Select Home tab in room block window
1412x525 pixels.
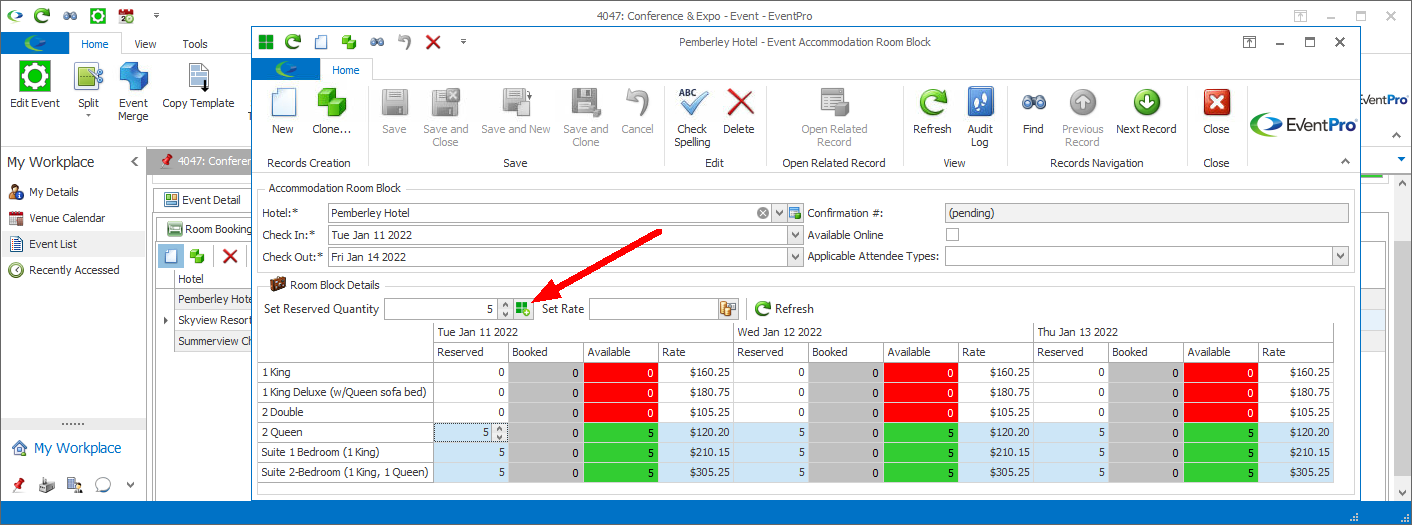tap(346, 70)
